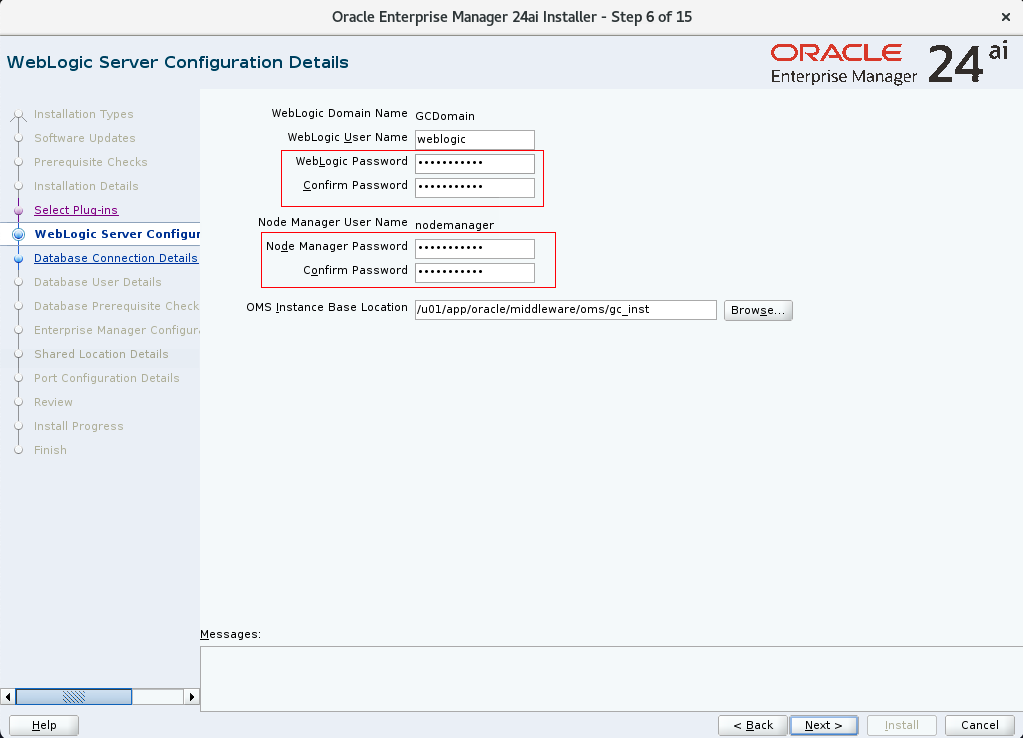Click the Prerequisite Checks step
The width and height of the screenshot is (1023, 738).
pyautogui.click(x=91, y=162)
